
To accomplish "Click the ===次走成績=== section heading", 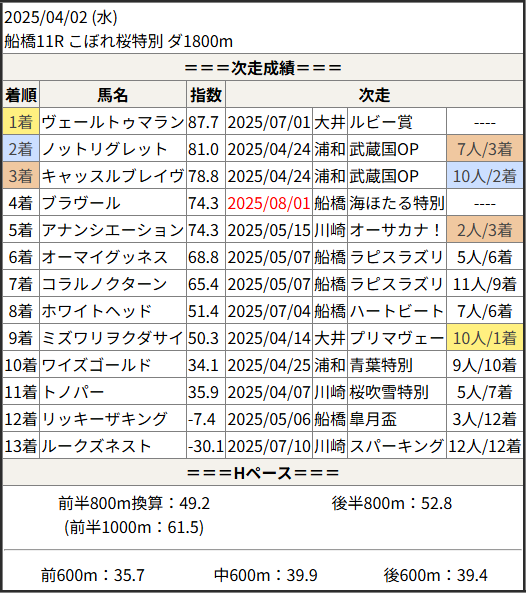I will pos(263,68).
